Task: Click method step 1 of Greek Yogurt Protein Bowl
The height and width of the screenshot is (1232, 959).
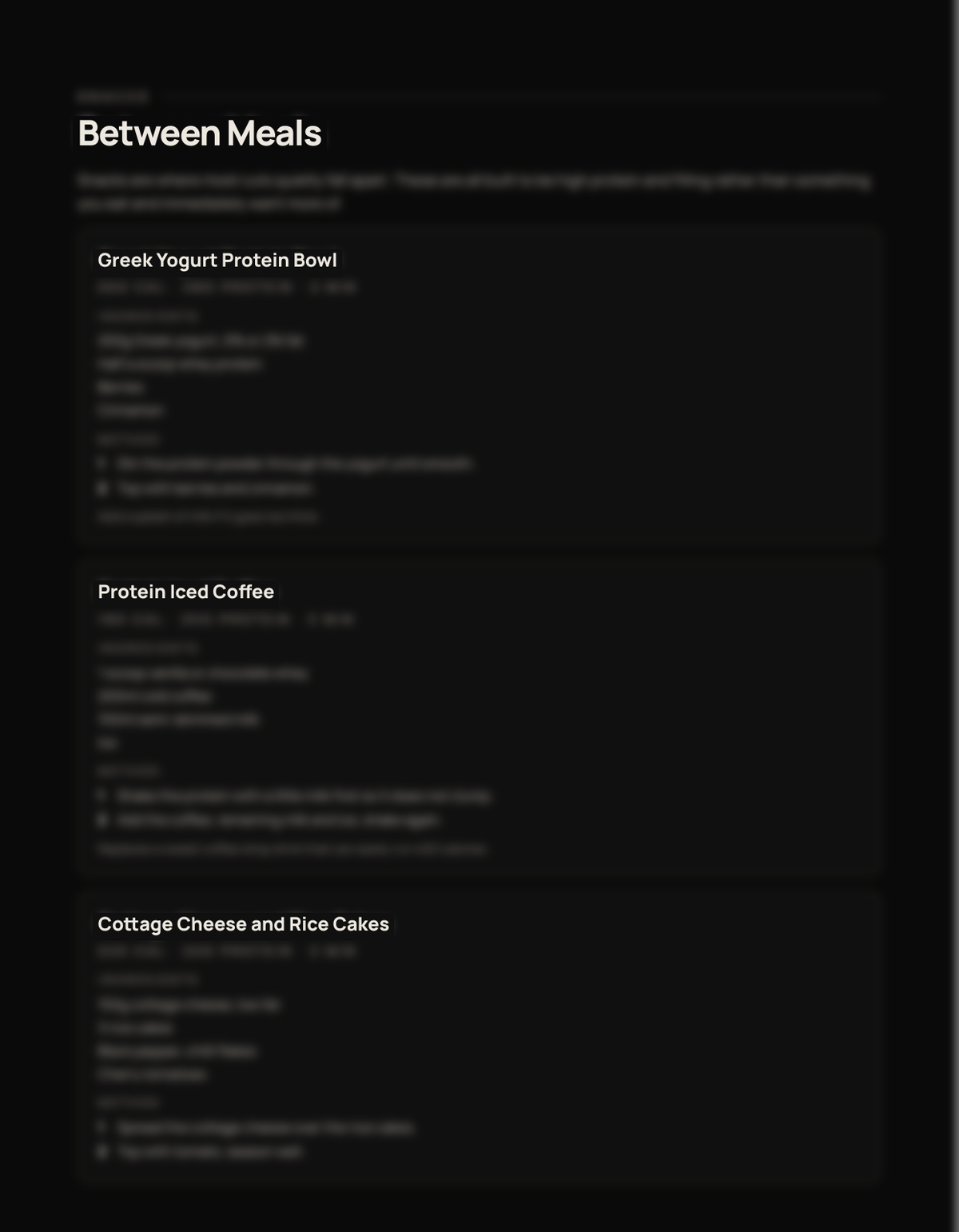Action: (x=285, y=464)
